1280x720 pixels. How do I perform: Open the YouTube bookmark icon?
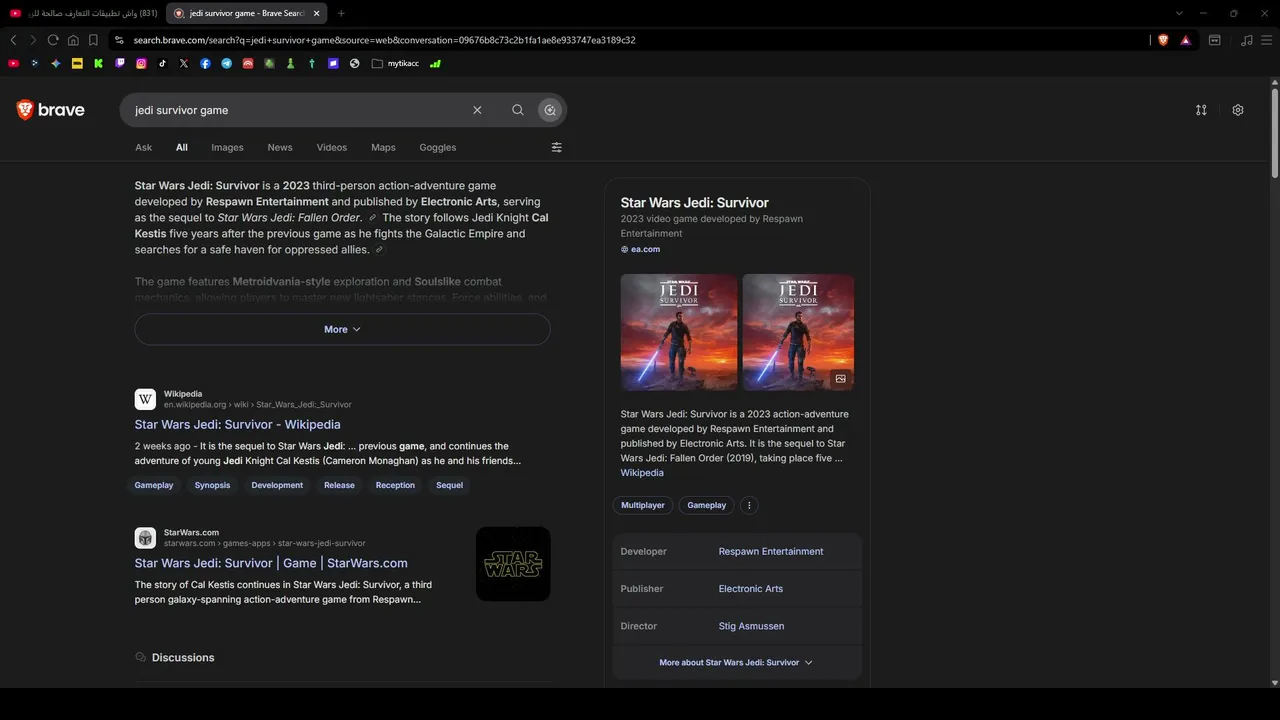coord(13,63)
